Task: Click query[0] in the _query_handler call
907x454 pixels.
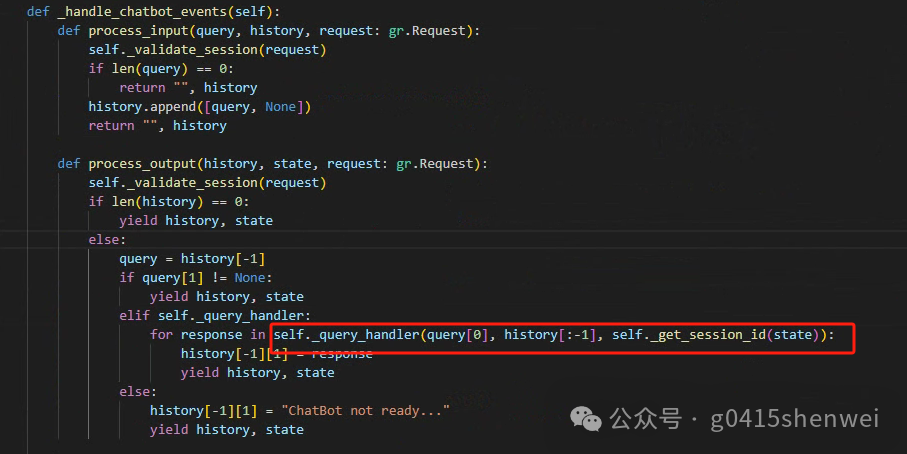Action: click(x=457, y=335)
